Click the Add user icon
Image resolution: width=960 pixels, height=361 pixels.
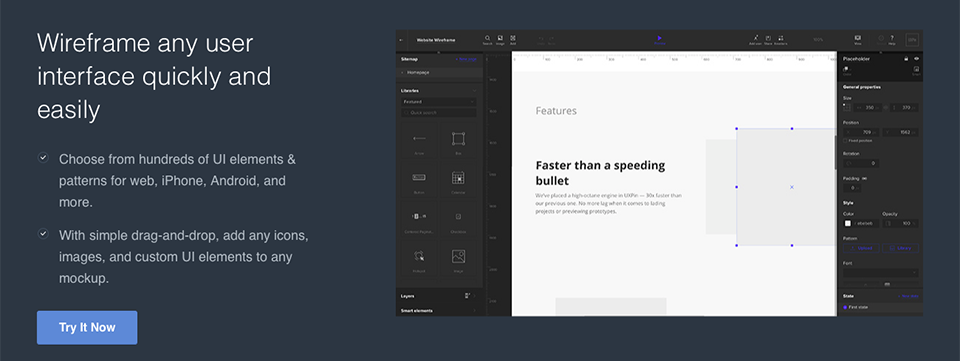756,40
